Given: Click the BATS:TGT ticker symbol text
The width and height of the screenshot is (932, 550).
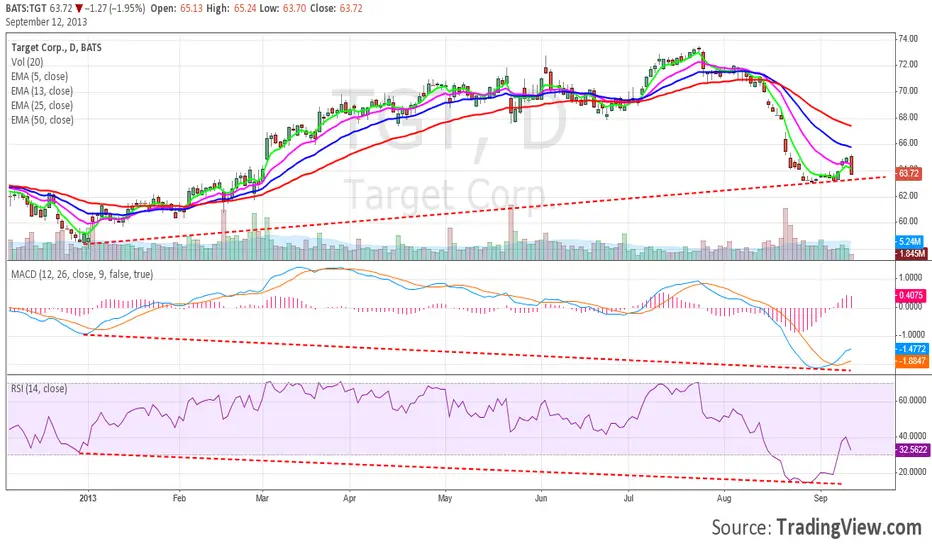Looking at the screenshot, I should [x=26, y=8].
